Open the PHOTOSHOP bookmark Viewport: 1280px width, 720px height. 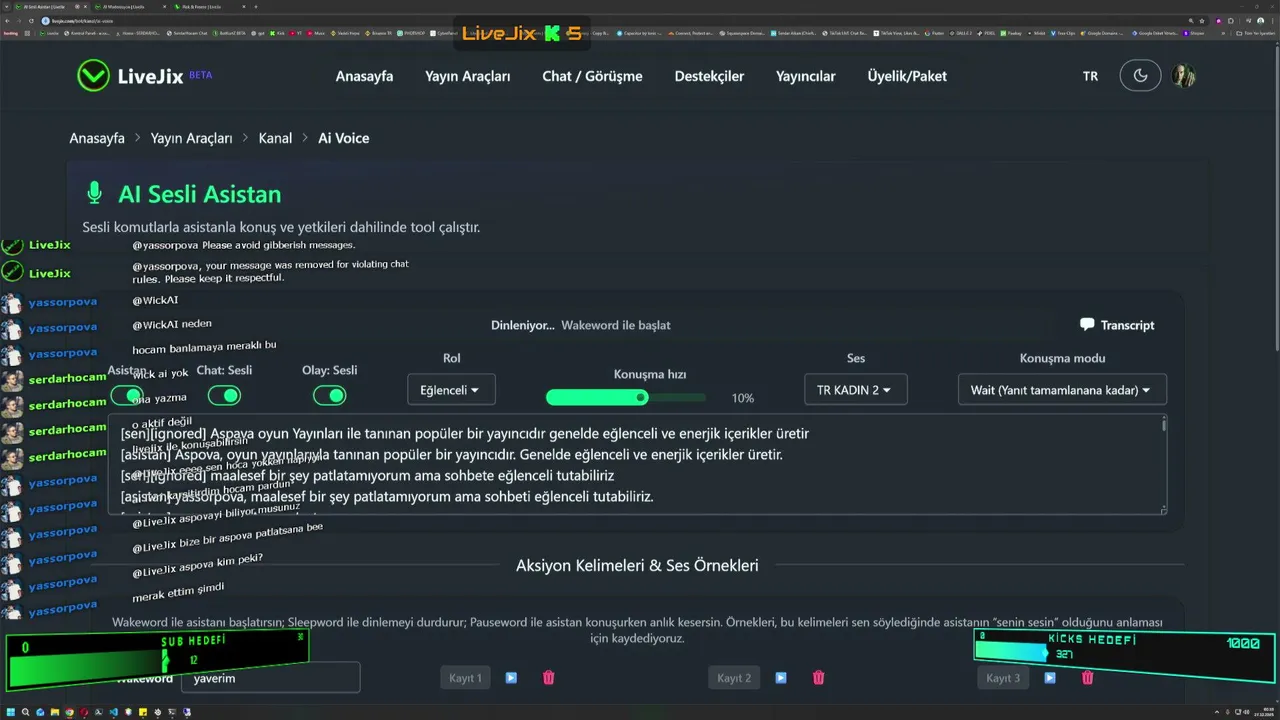(409, 33)
